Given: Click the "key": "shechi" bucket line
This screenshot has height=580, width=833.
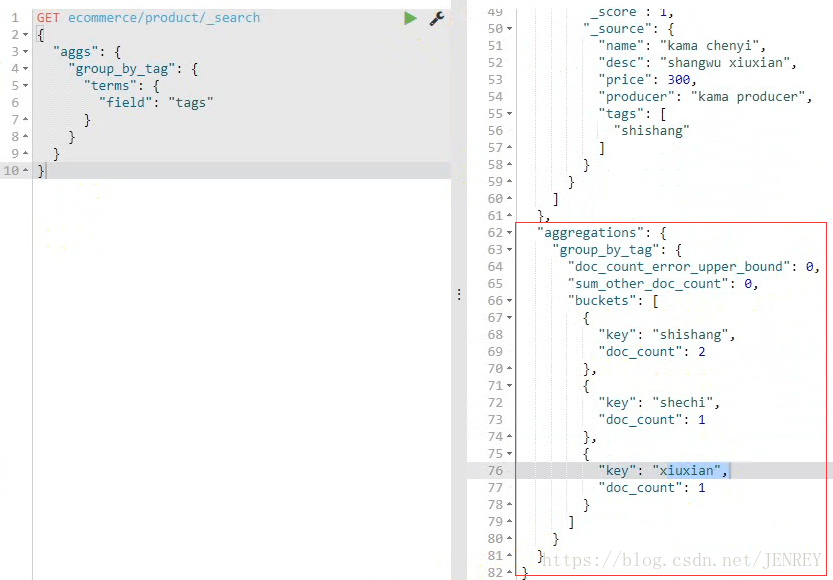Looking at the screenshot, I should 659,403.
